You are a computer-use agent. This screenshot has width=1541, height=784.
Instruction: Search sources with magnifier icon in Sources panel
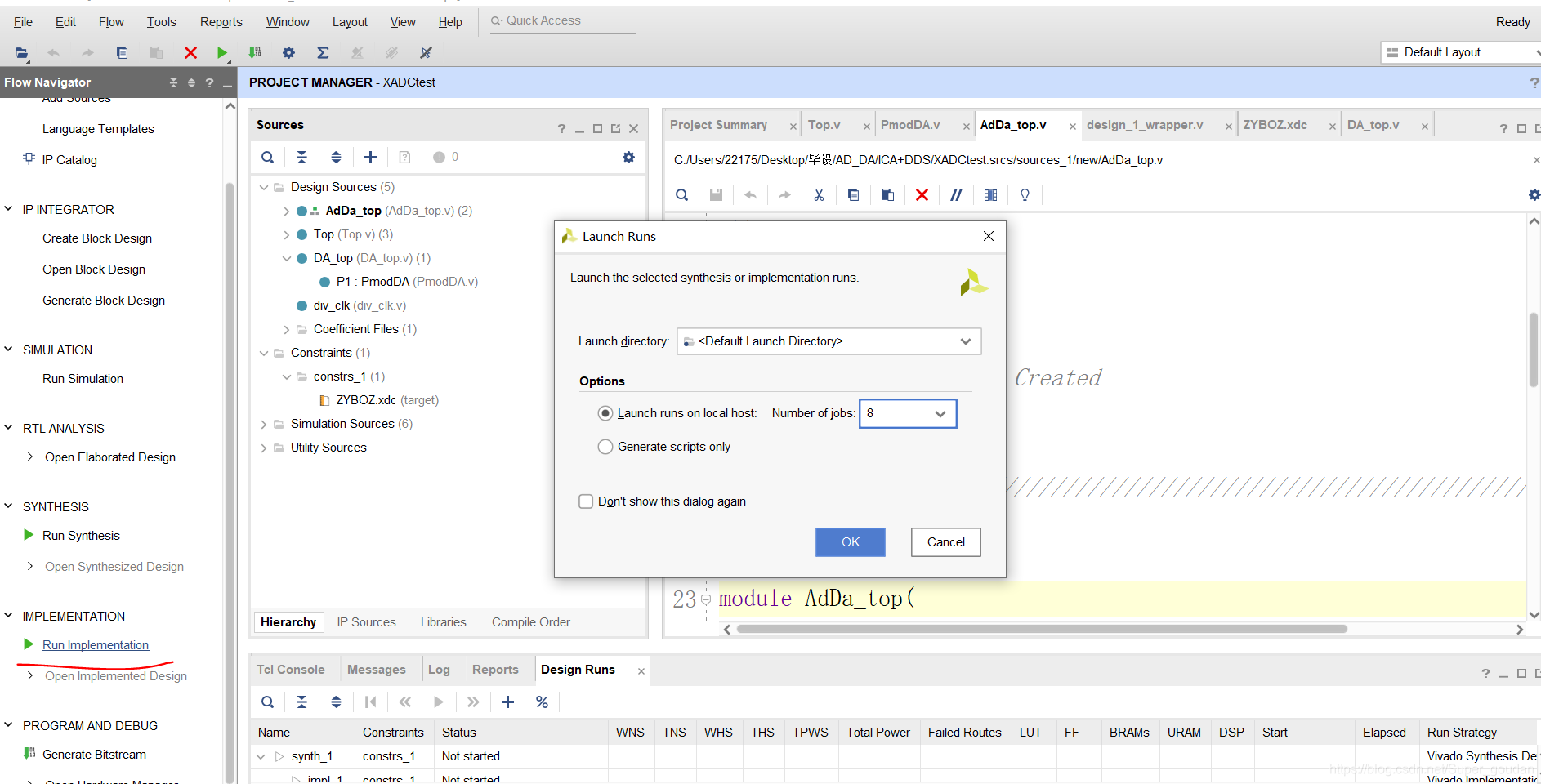267,158
